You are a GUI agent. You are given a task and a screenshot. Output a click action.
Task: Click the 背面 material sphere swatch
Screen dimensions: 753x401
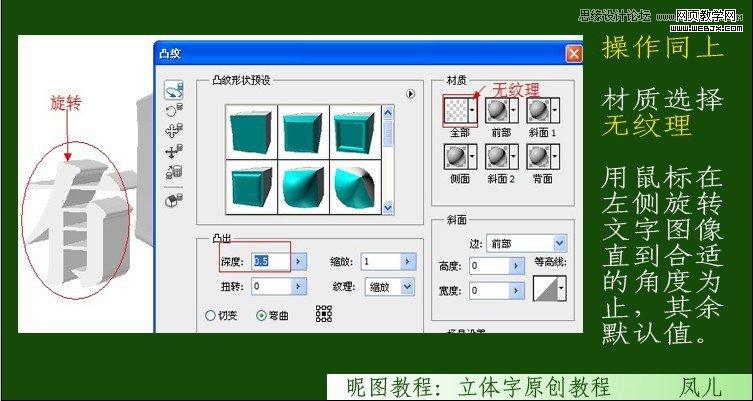point(538,157)
